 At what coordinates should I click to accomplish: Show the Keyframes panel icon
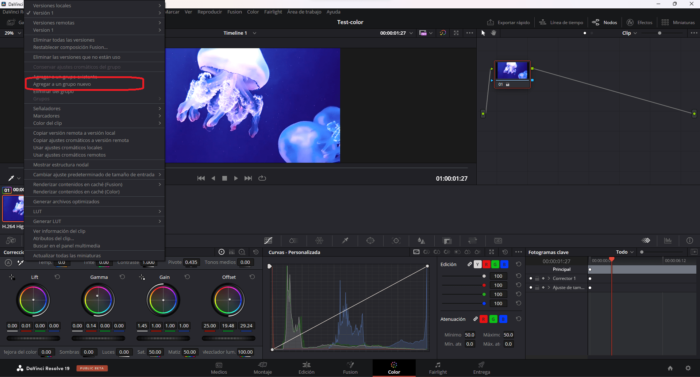pos(646,240)
